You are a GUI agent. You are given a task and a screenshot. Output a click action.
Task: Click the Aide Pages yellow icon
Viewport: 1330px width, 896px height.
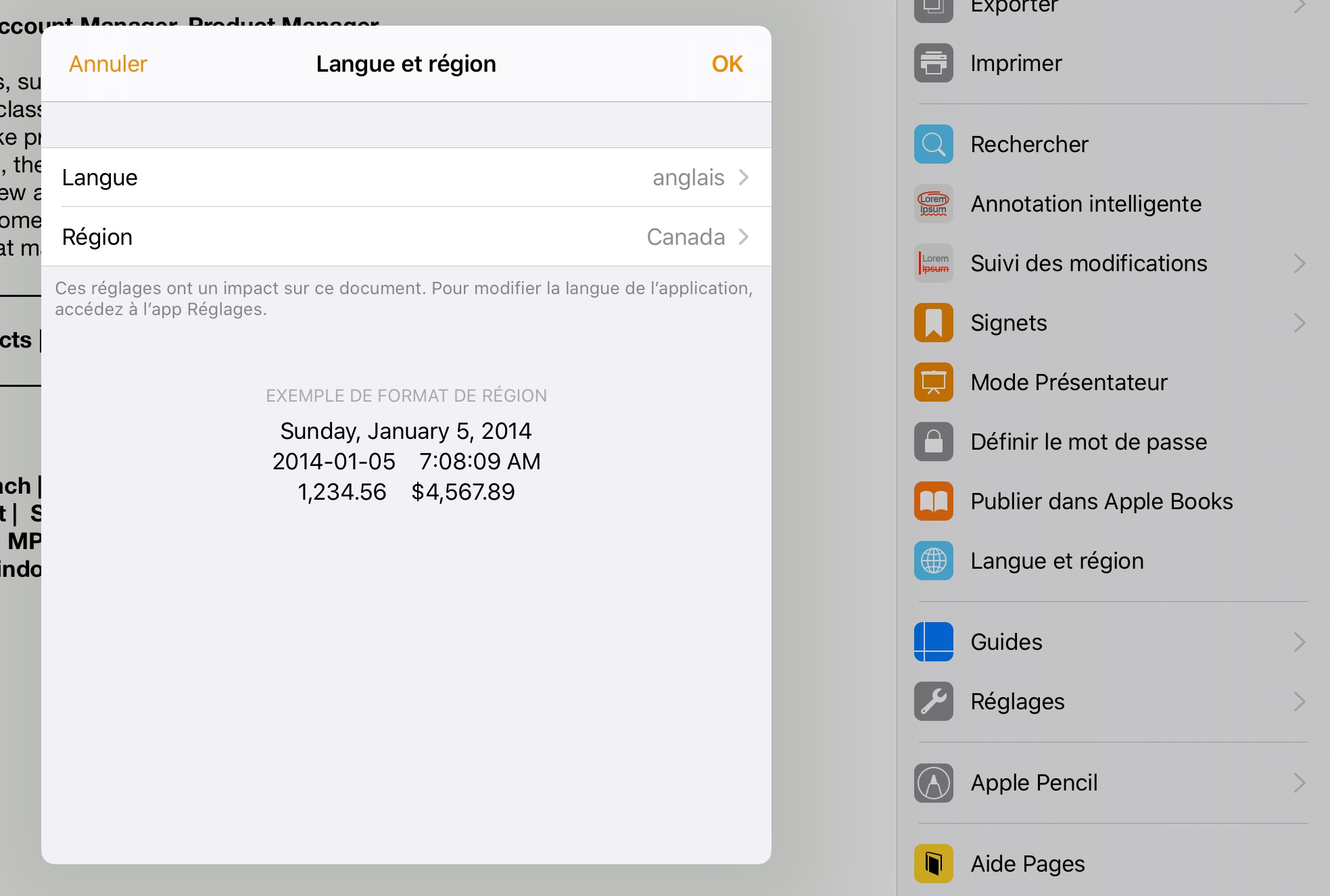pyautogui.click(x=933, y=864)
